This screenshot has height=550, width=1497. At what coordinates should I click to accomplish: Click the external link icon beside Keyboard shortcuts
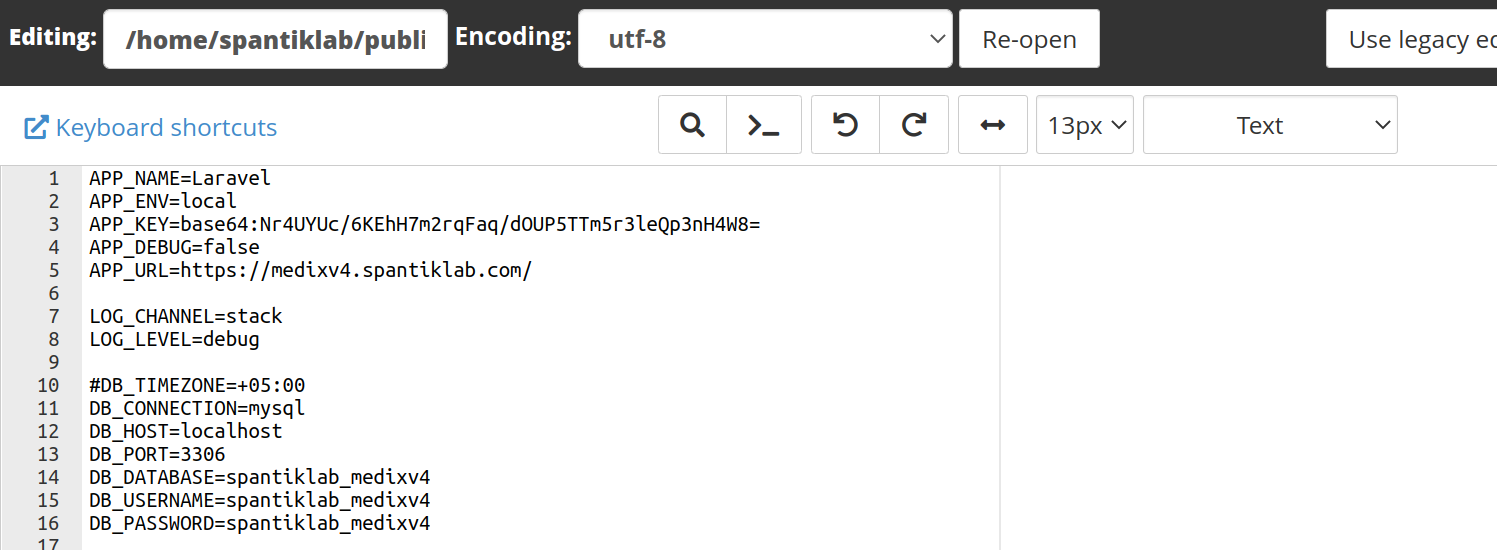click(36, 127)
